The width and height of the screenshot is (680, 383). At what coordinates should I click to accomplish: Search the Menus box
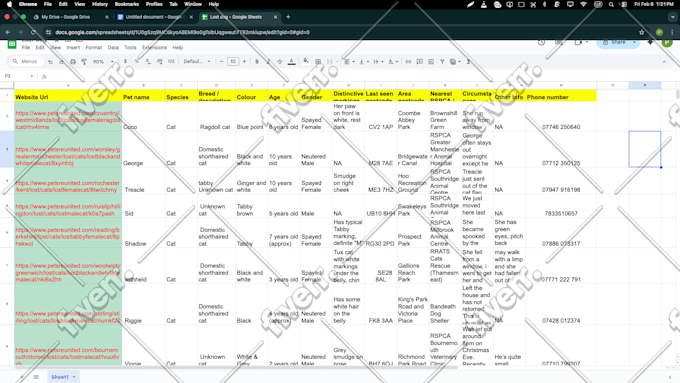pos(26,62)
